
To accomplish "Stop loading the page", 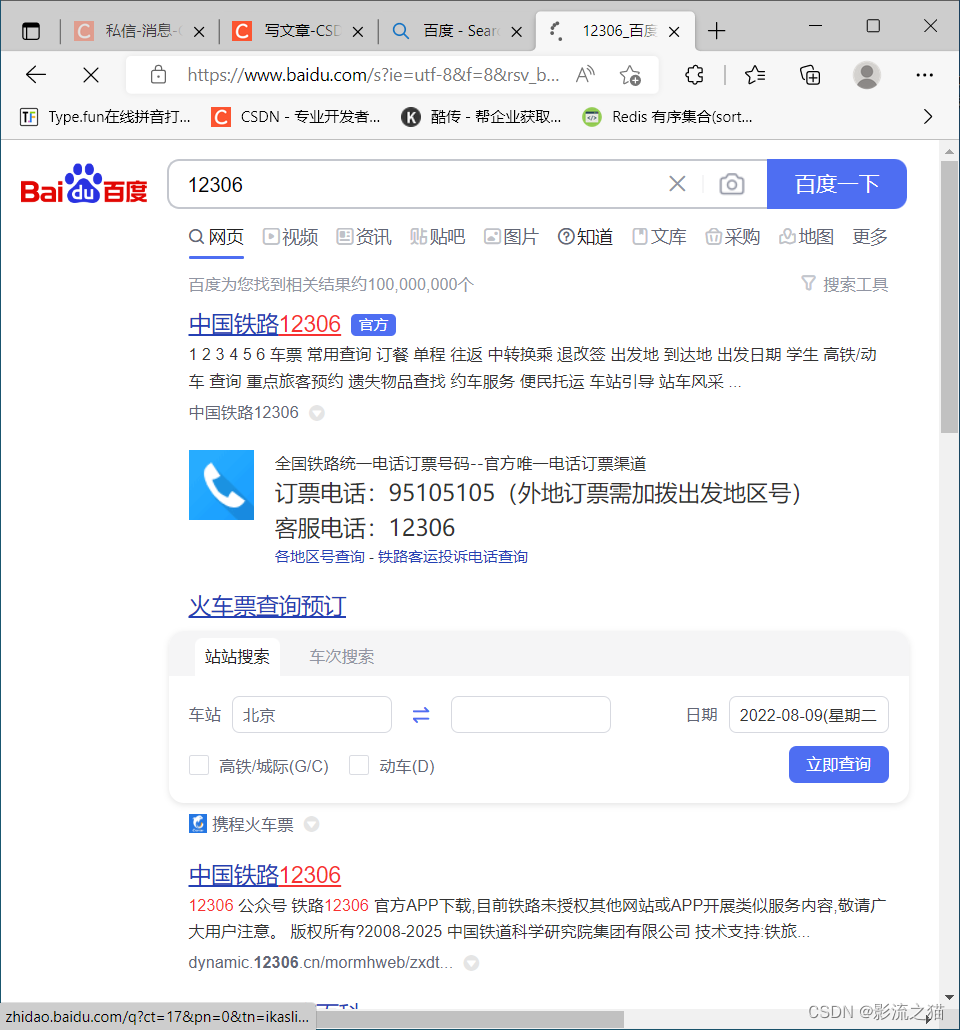I will [91, 75].
